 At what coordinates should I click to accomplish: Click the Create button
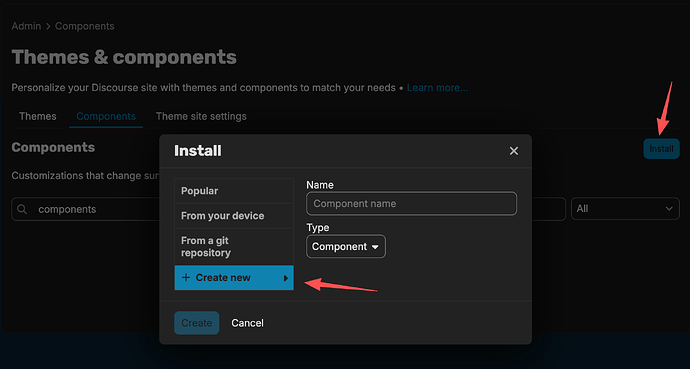(197, 323)
